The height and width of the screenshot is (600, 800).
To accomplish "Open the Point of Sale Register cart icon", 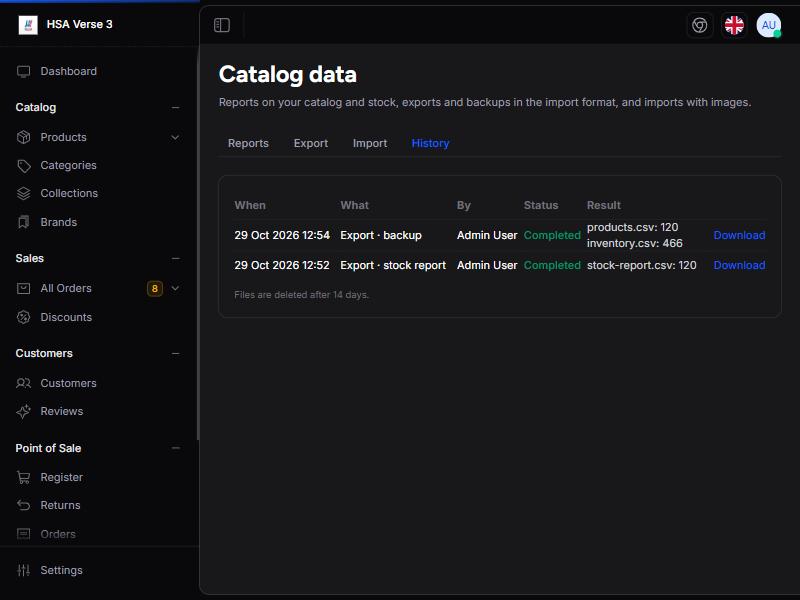I will coord(23,478).
